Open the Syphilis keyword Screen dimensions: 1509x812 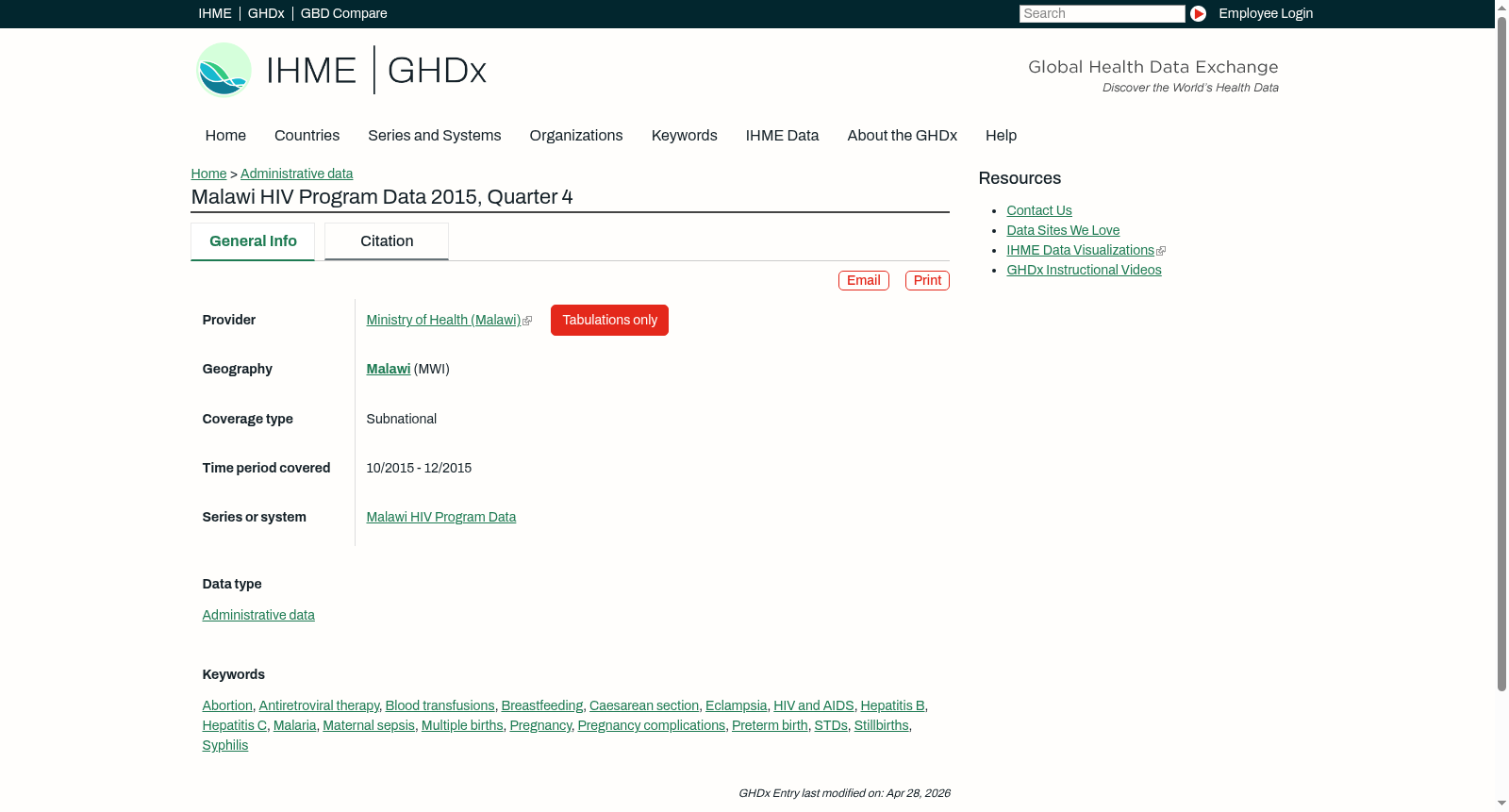225,745
